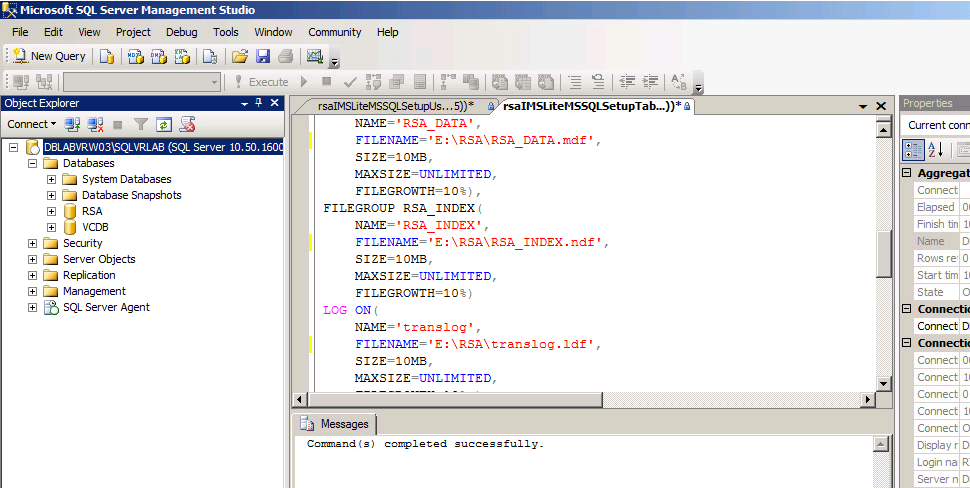Image resolution: width=970 pixels, height=488 pixels.
Task: Click the Debug play arrow icon
Action: (x=304, y=82)
